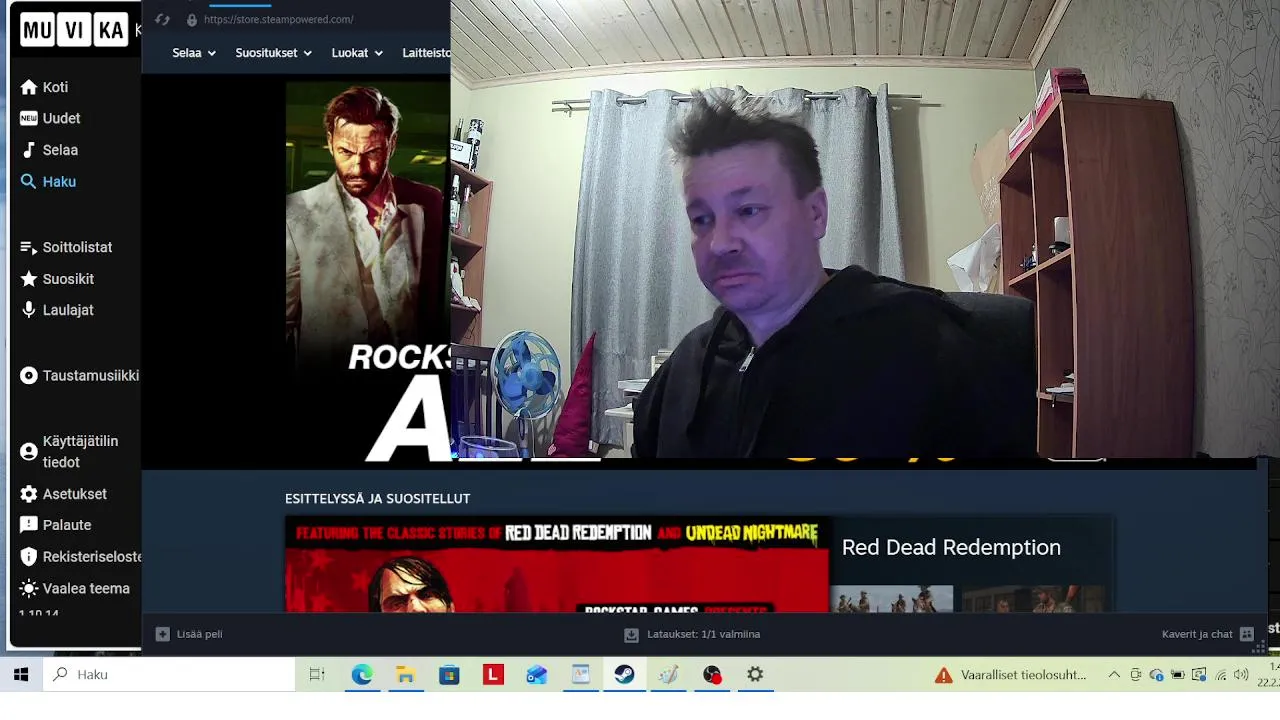Open Task View on the taskbar
The height and width of the screenshot is (720, 1280).
coord(317,675)
